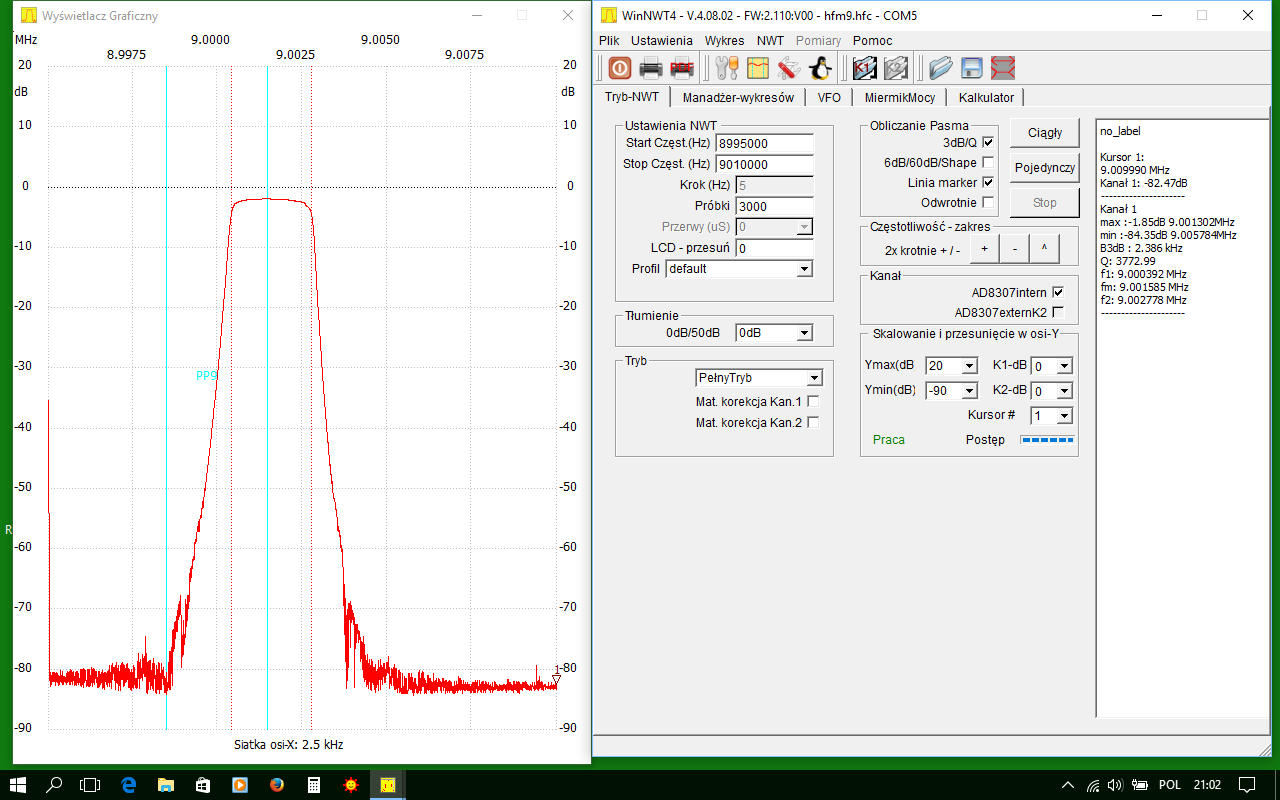Screen dimensions: 1280x800
Task: Click the printer icon in the toolbar
Action: [x=651, y=68]
